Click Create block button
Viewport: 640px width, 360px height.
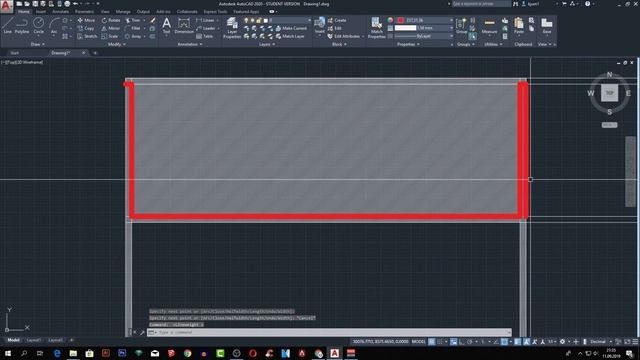click(x=337, y=20)
